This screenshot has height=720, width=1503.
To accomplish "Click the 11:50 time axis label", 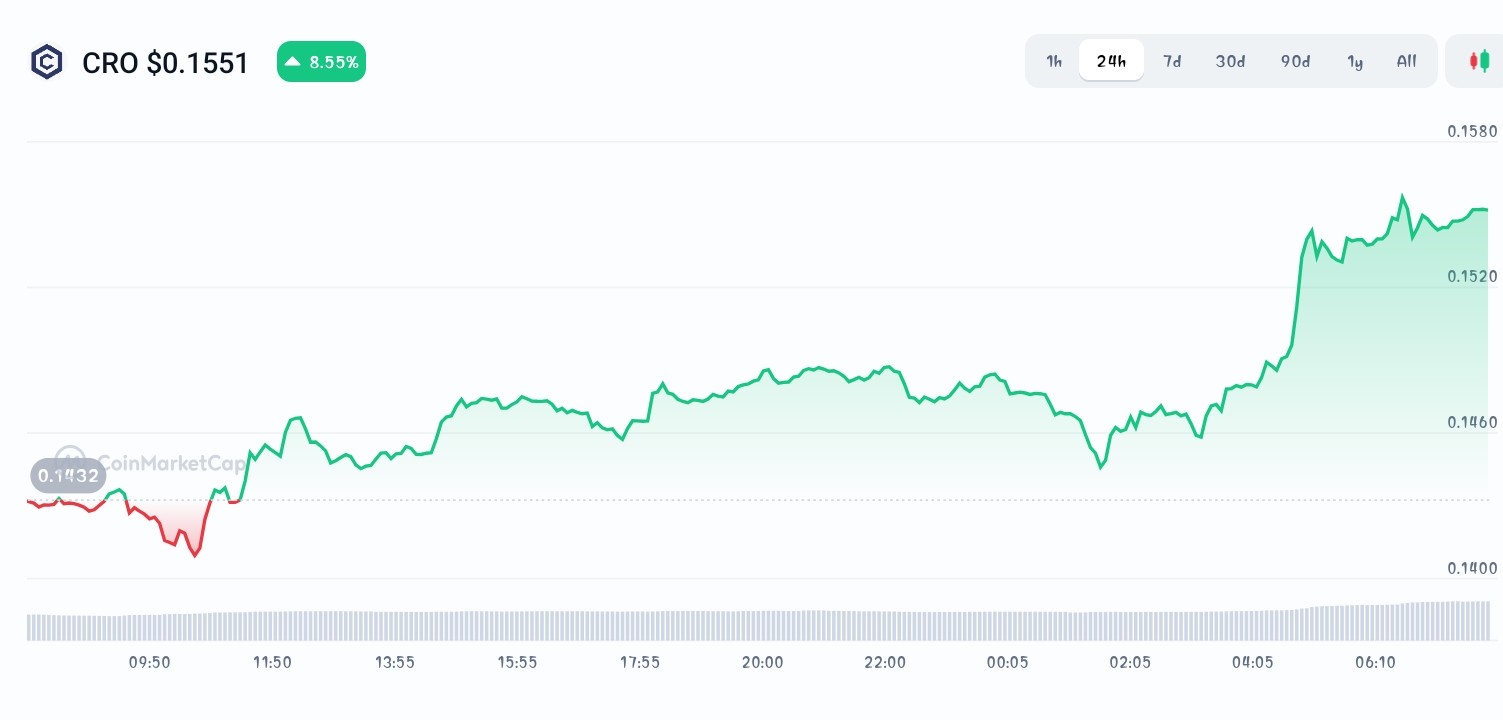I will [x=271, y=662].
